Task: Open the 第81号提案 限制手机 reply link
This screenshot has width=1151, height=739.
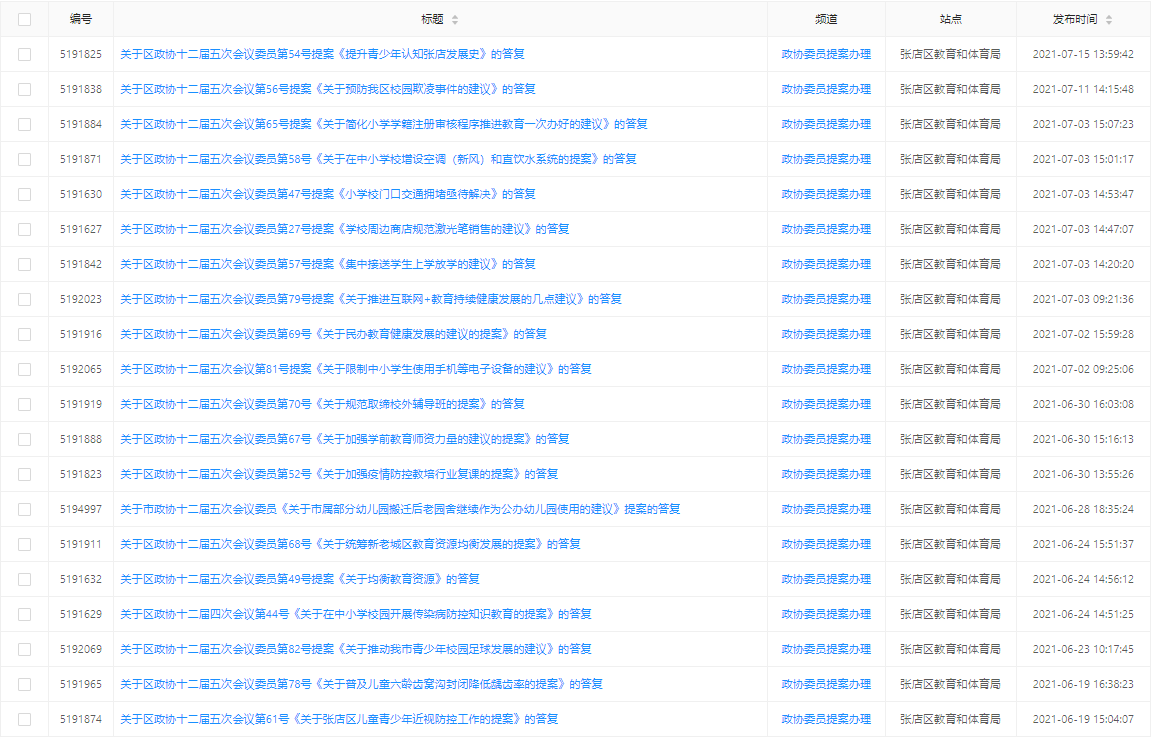Action: (355, 369)
